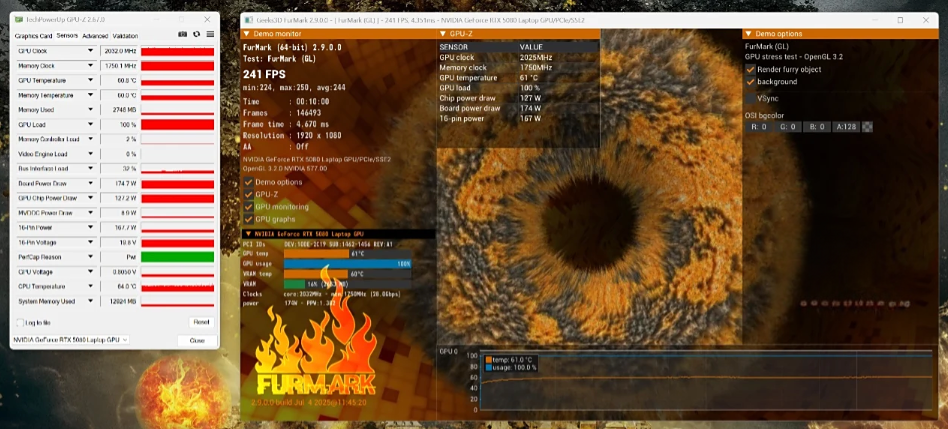
Task: Open the GPU Temperature sensor dropdown
Action: click(x=91, y=80)
